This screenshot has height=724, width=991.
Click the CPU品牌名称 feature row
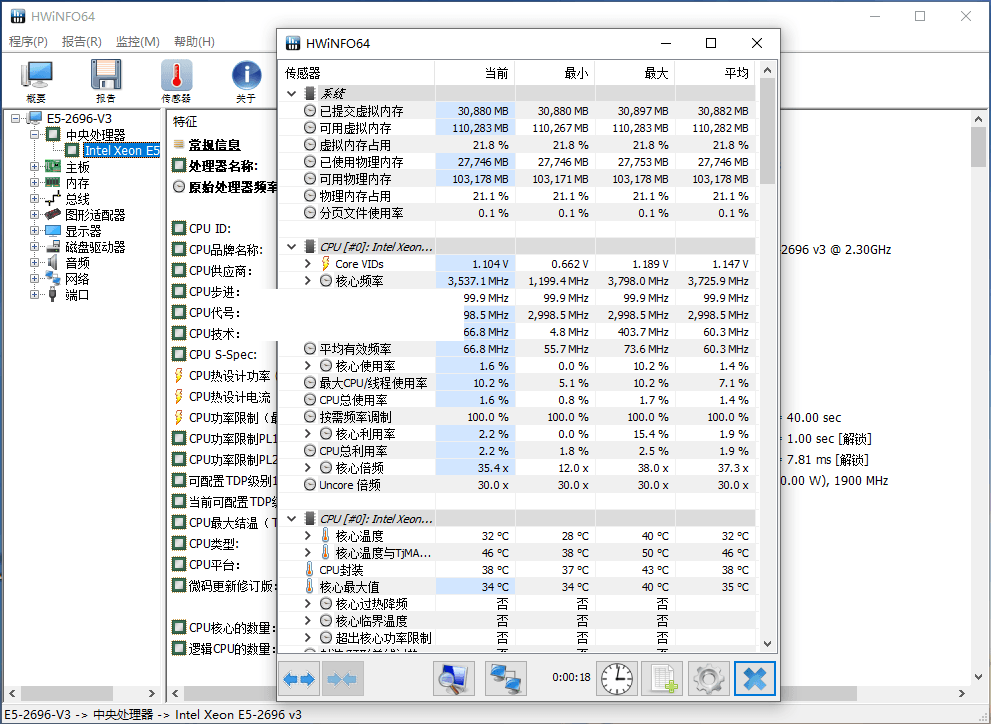pyautogui.click(x=226, y=250)
